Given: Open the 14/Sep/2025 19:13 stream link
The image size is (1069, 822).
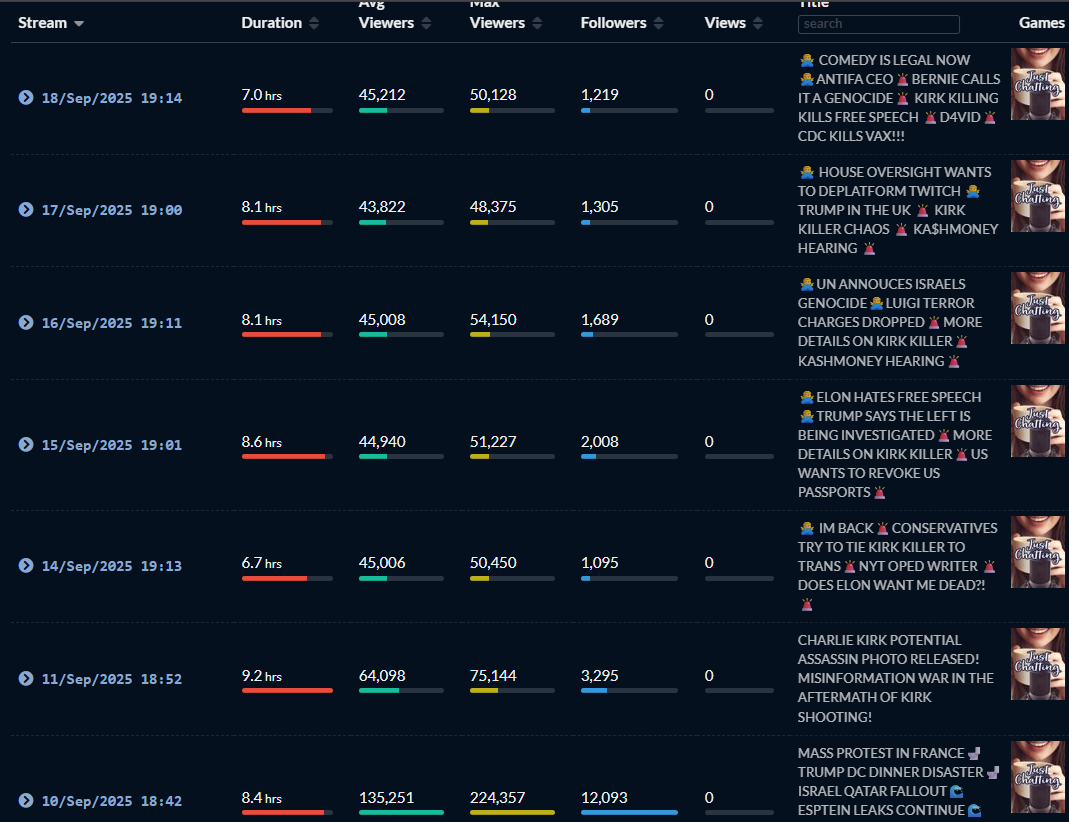Looking at the screenshot, I should 112,566.
